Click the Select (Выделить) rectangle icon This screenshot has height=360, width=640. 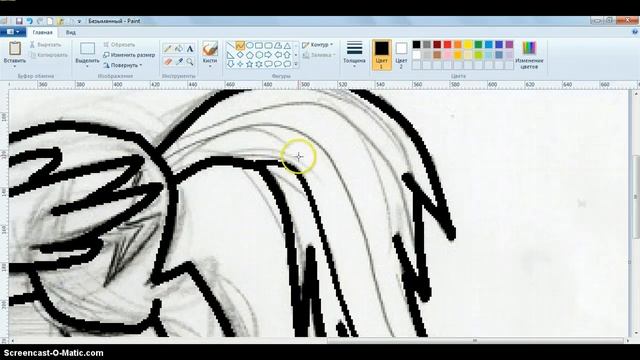pyautogui.click(x=87, y=49)
